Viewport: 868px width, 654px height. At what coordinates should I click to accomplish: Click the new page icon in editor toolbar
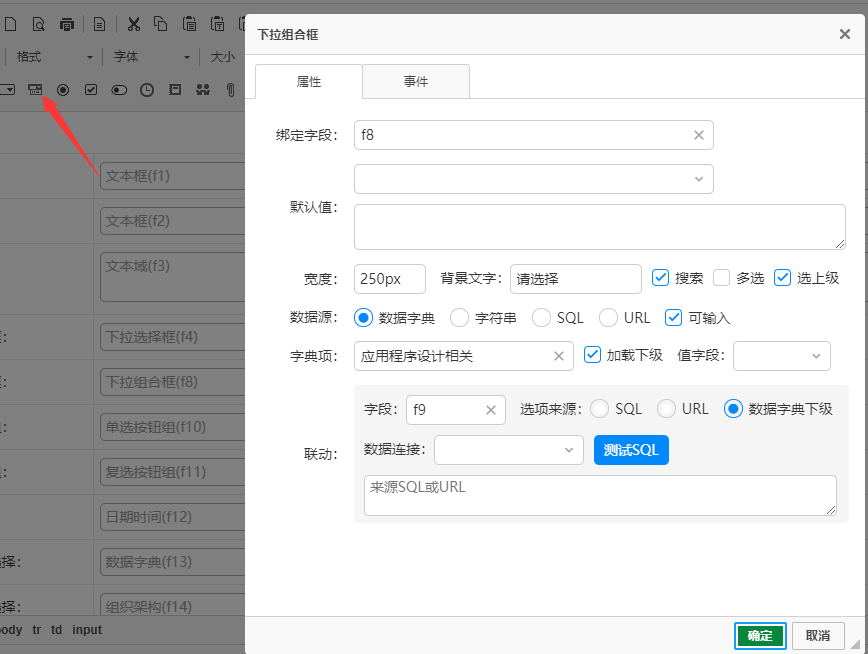click(11, 24)
